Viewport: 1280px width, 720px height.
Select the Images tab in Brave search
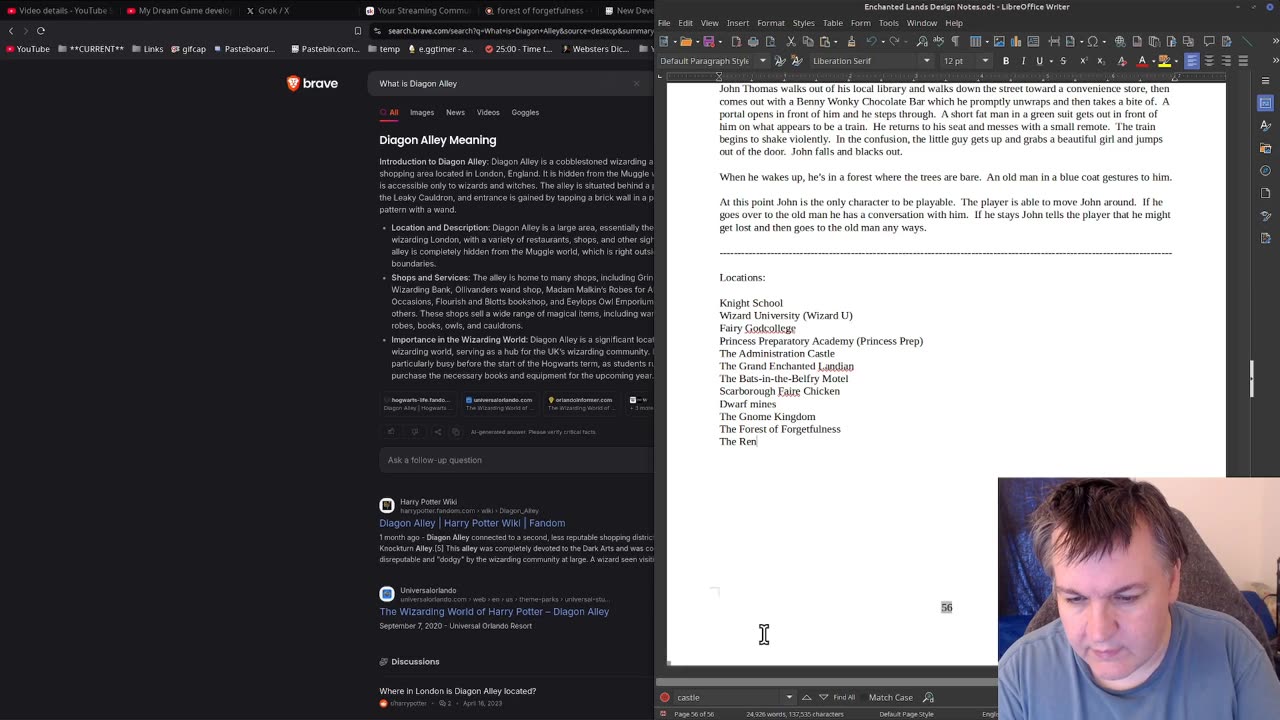tap(421, 112)
